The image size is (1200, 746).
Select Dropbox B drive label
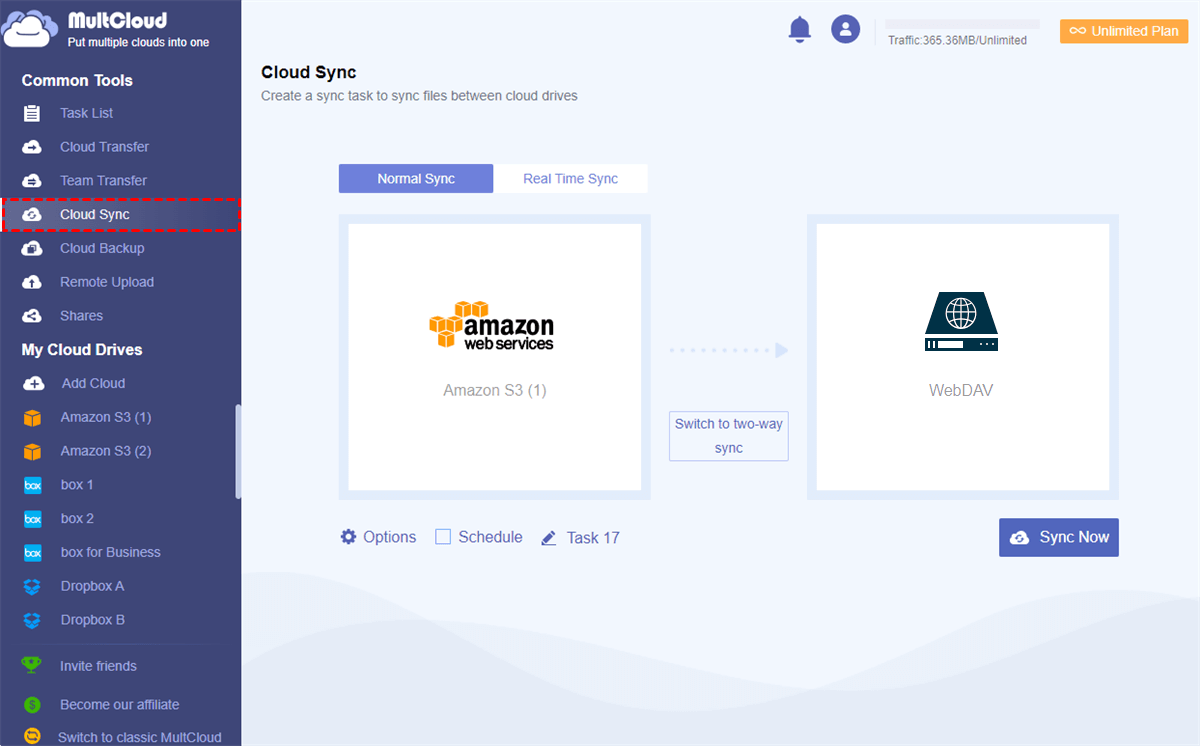(x=92, y=620)
